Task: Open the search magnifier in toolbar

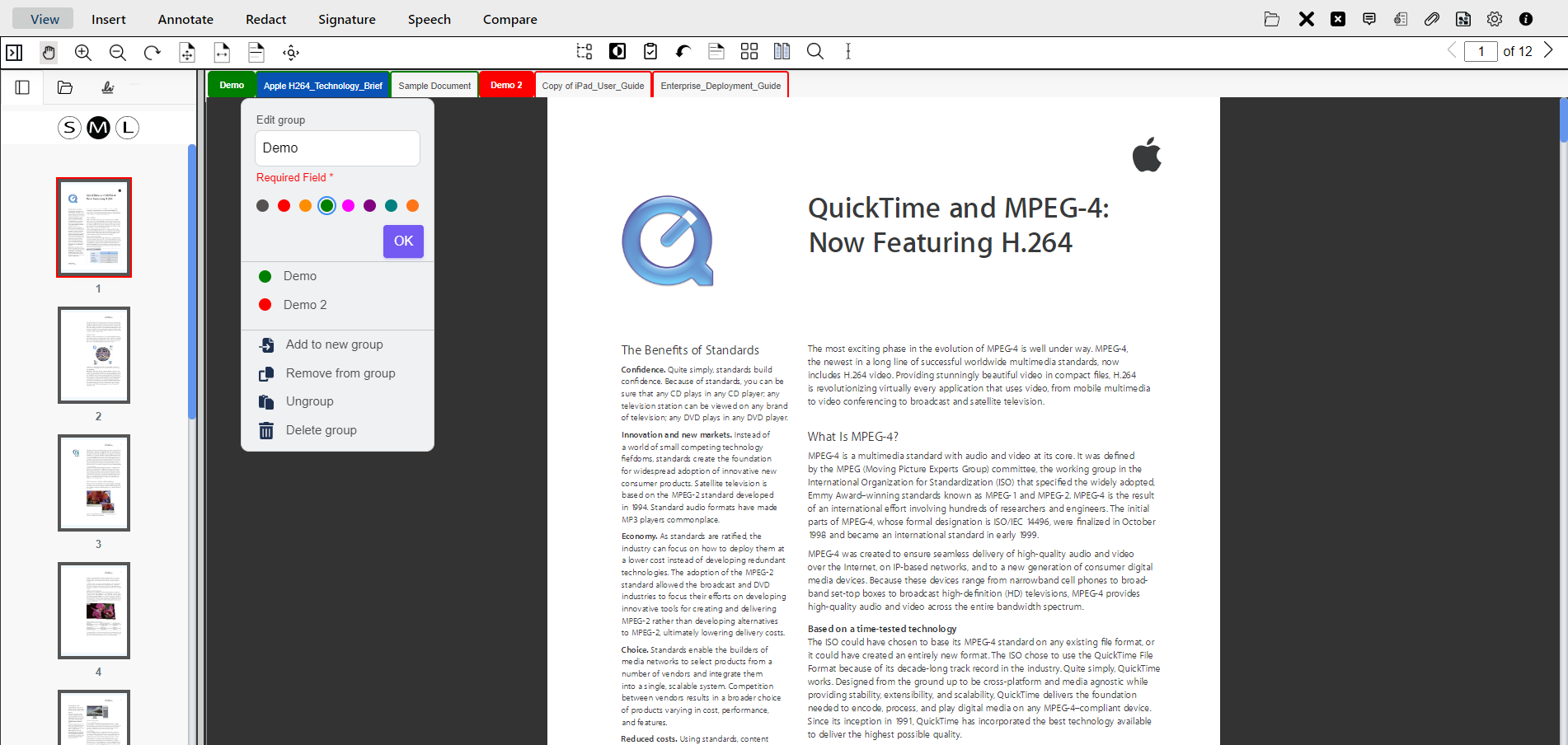Action: pos(815,52)
